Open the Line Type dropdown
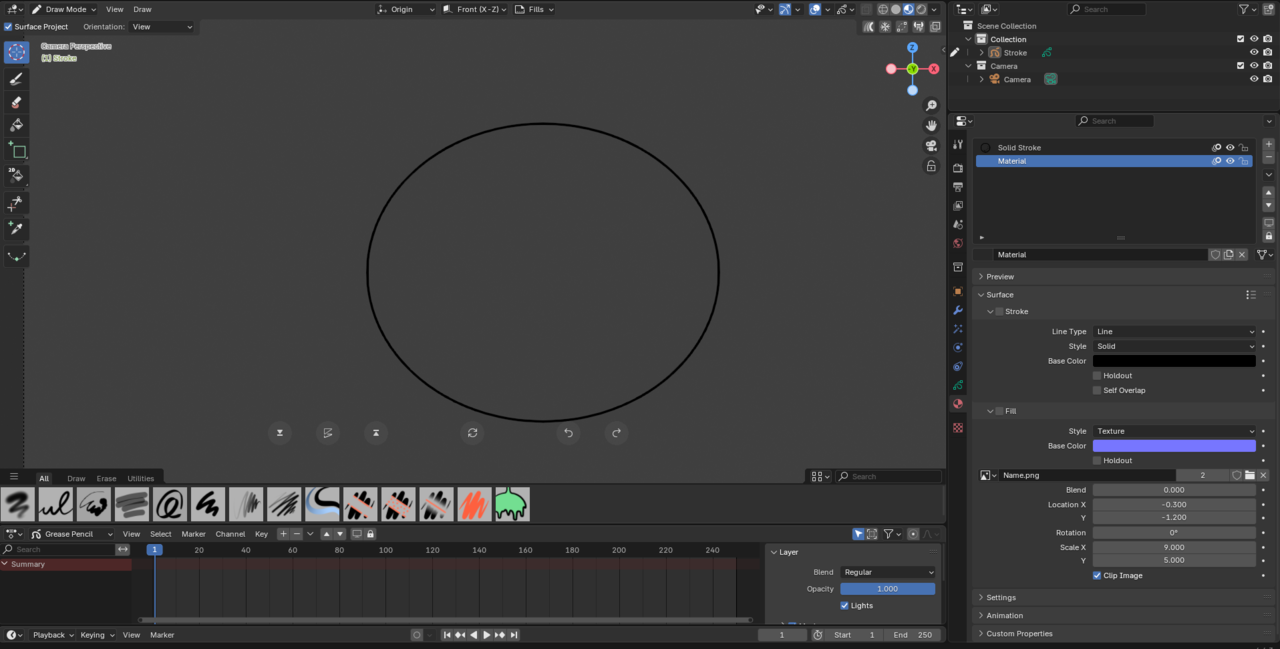Image resolution: width=1280 pixels, height=649 pixels. pyautogui.click(x=1174, y=331)
